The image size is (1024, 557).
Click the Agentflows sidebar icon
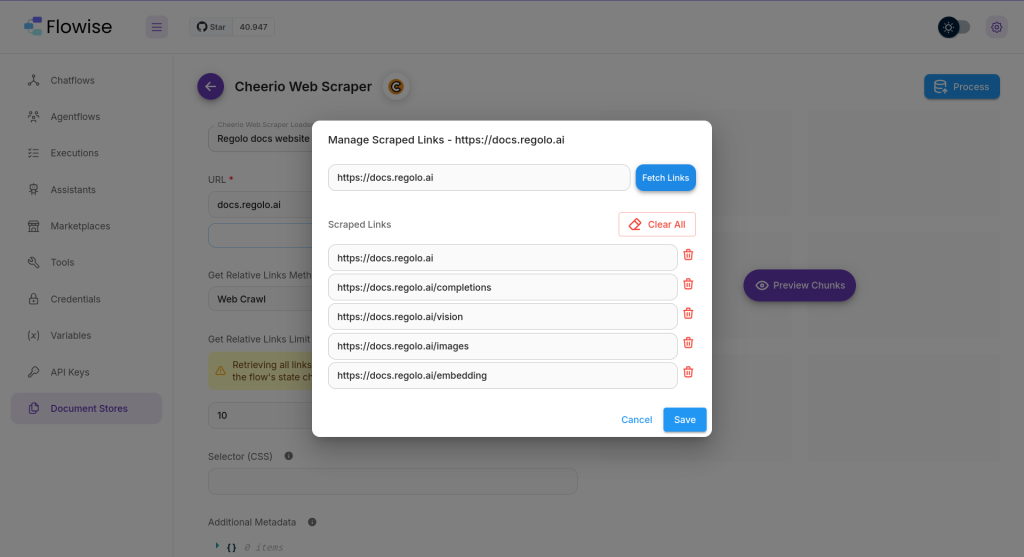click(33, 116)
